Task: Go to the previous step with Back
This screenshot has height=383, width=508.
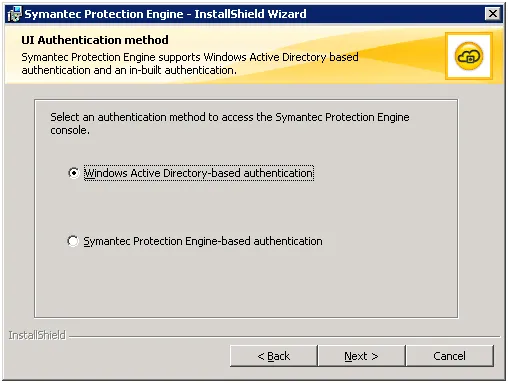Action: 273,356
